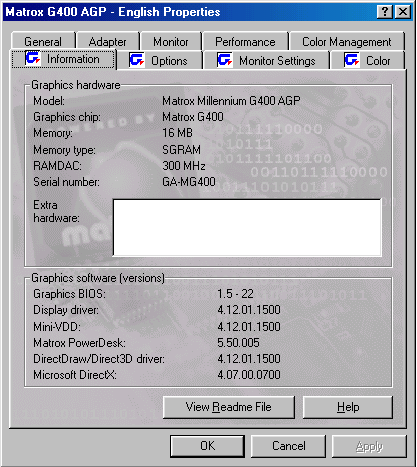Viewport: 417px width, 467px height.
Task: Select the Information tab label
Action: (x=73, y=59)
